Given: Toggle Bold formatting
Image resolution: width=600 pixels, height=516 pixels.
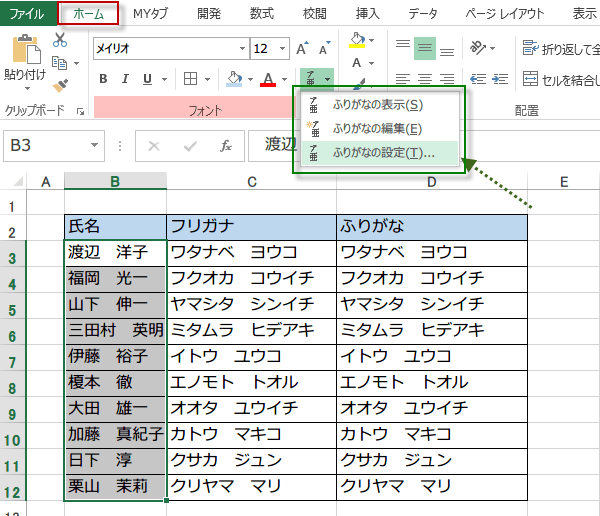Looking at the screenshot, I should coord(103,79).
